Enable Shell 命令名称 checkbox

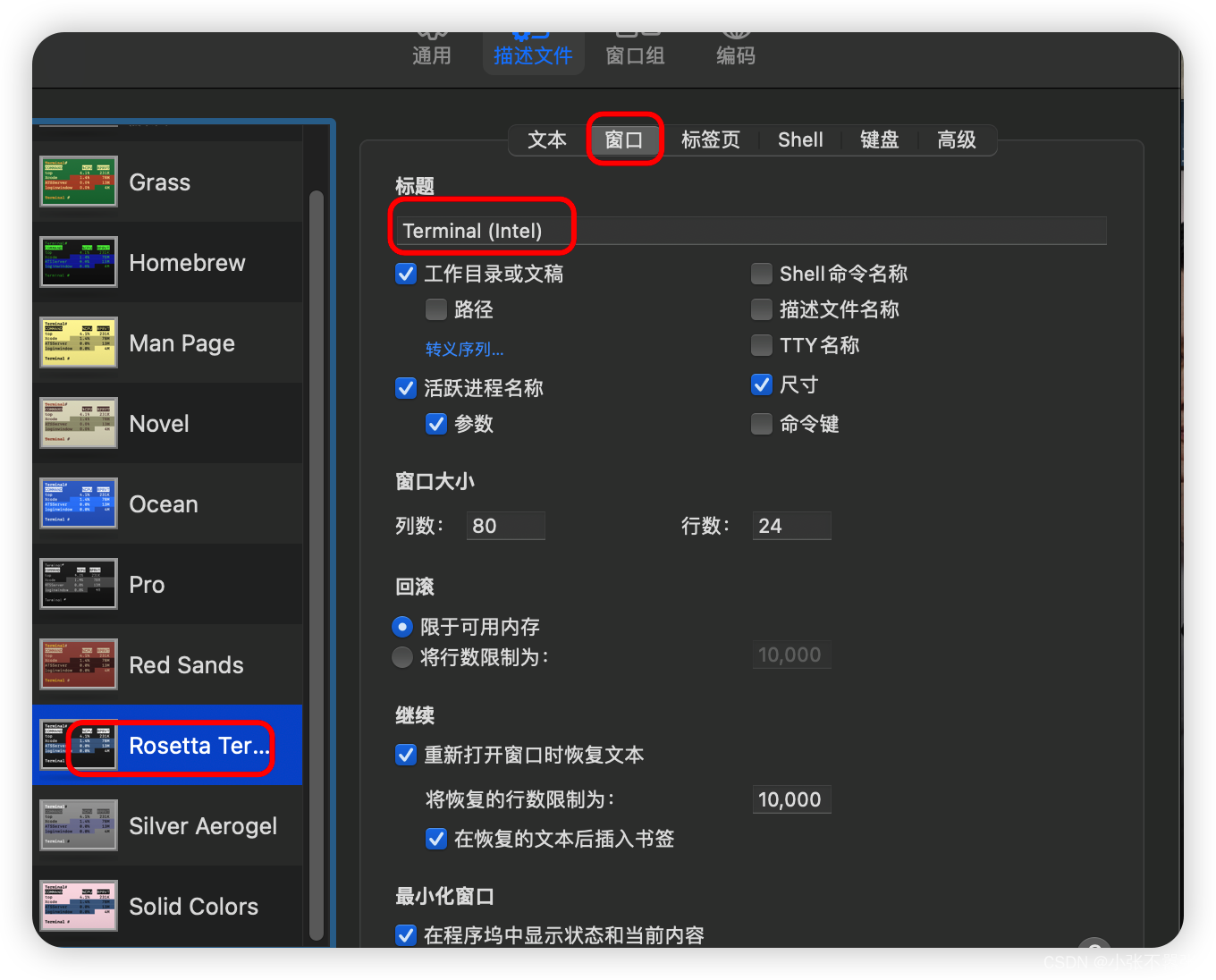[762, 274]
